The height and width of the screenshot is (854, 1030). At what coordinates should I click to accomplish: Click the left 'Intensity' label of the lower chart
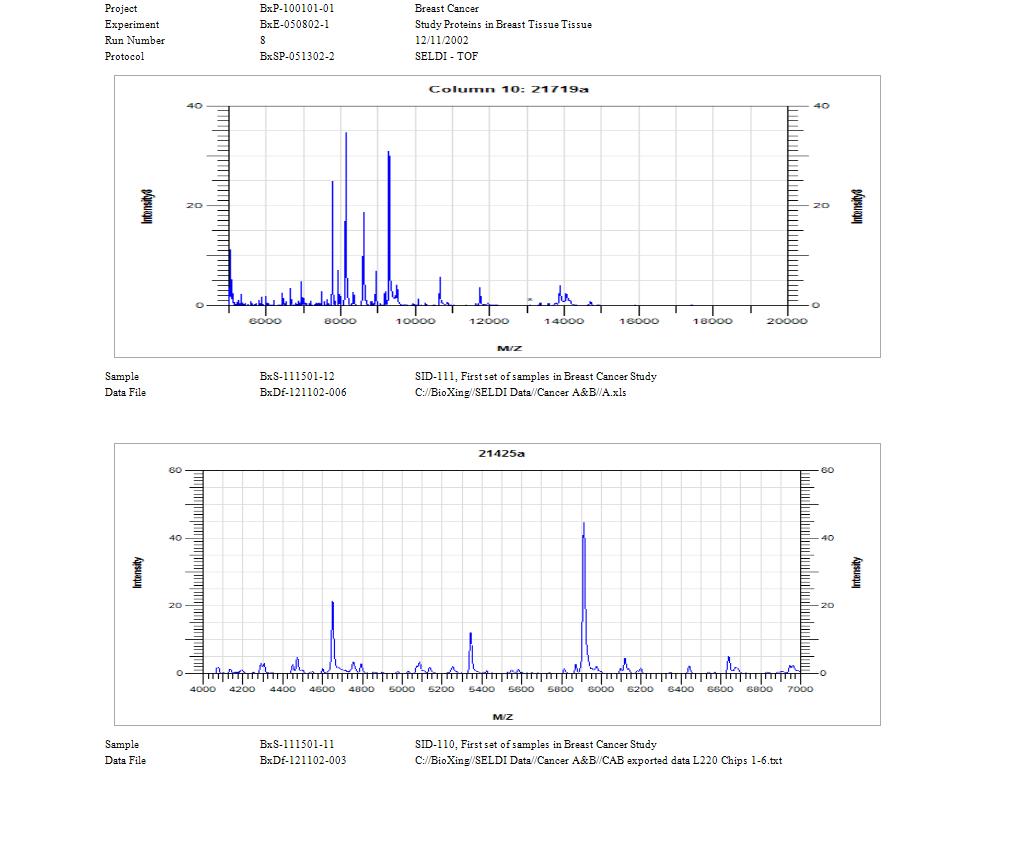click(x=138, y=572)
